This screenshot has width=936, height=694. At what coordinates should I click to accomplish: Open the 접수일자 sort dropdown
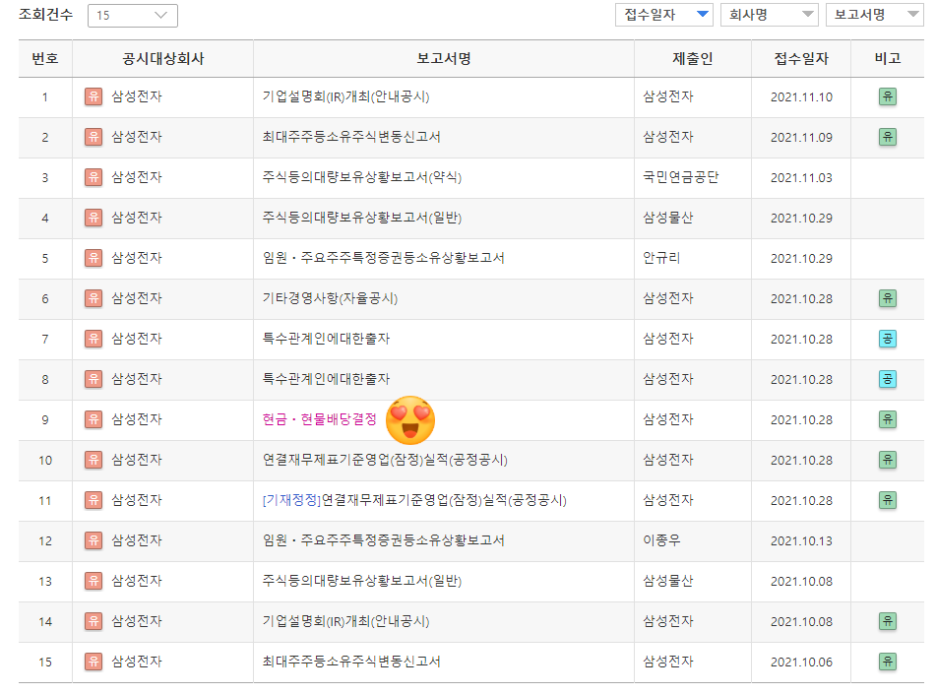coord(665,14)
